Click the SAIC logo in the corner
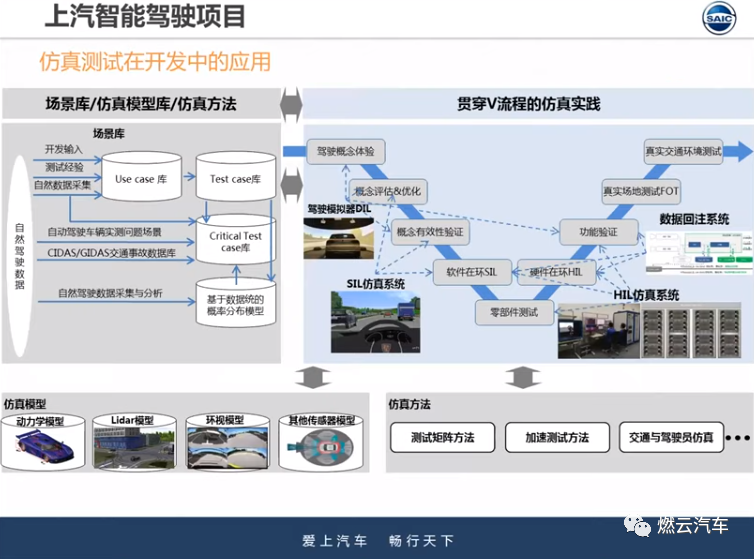The height and width of the screenshot is (559, 754). pos(719,18)
